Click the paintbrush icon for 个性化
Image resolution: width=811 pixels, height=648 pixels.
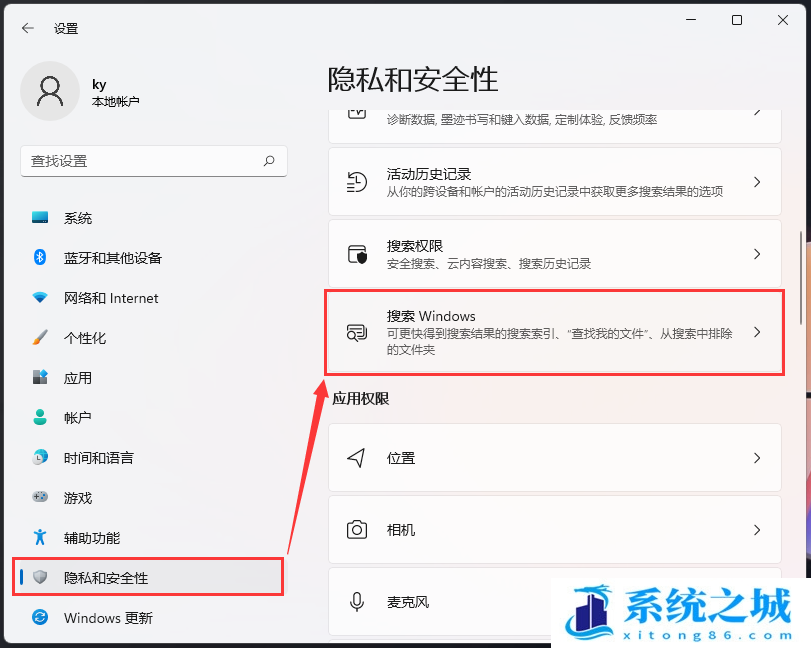40,337
